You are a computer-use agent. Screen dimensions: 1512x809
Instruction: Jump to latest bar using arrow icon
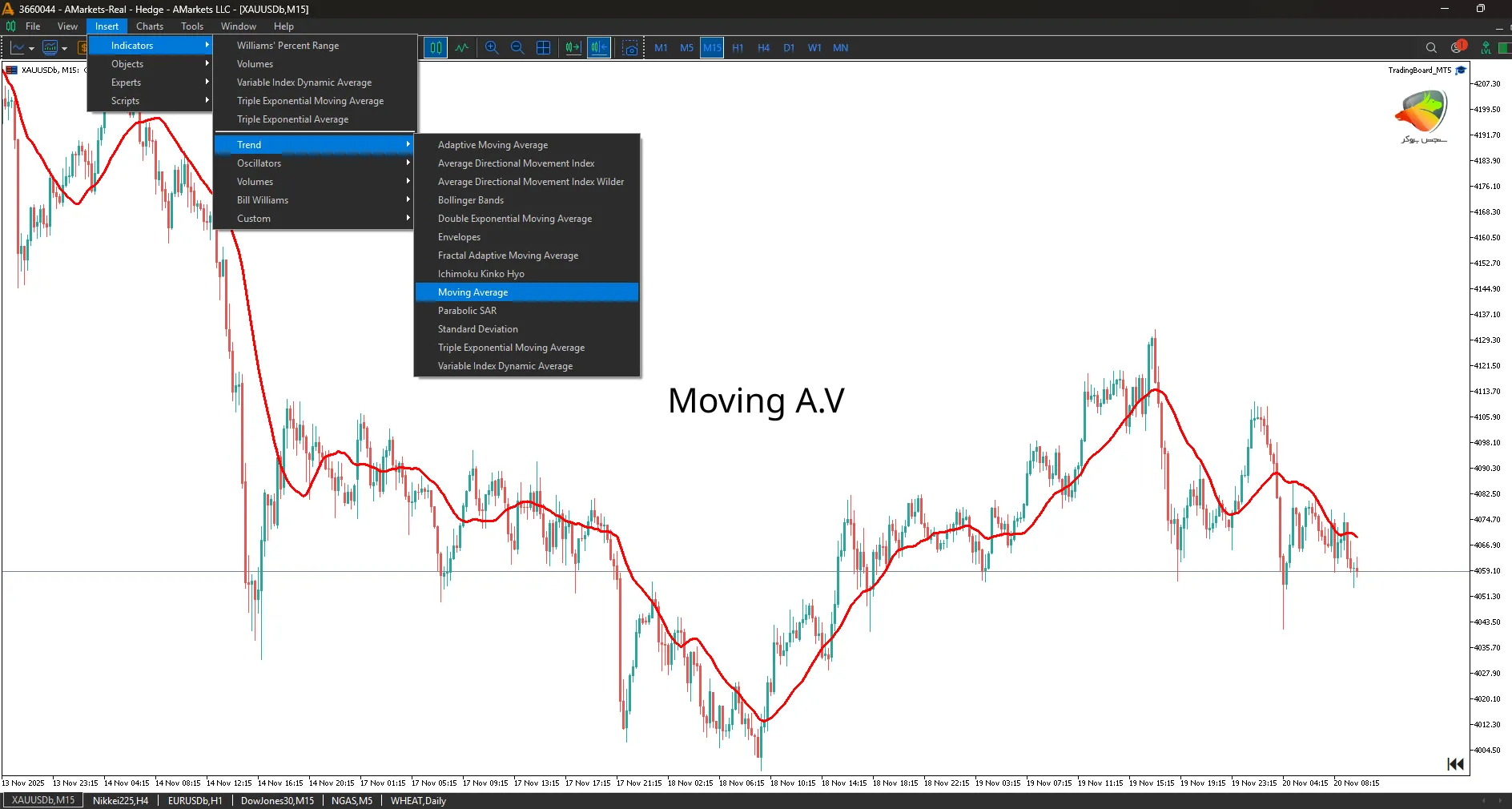[1455, 764]
